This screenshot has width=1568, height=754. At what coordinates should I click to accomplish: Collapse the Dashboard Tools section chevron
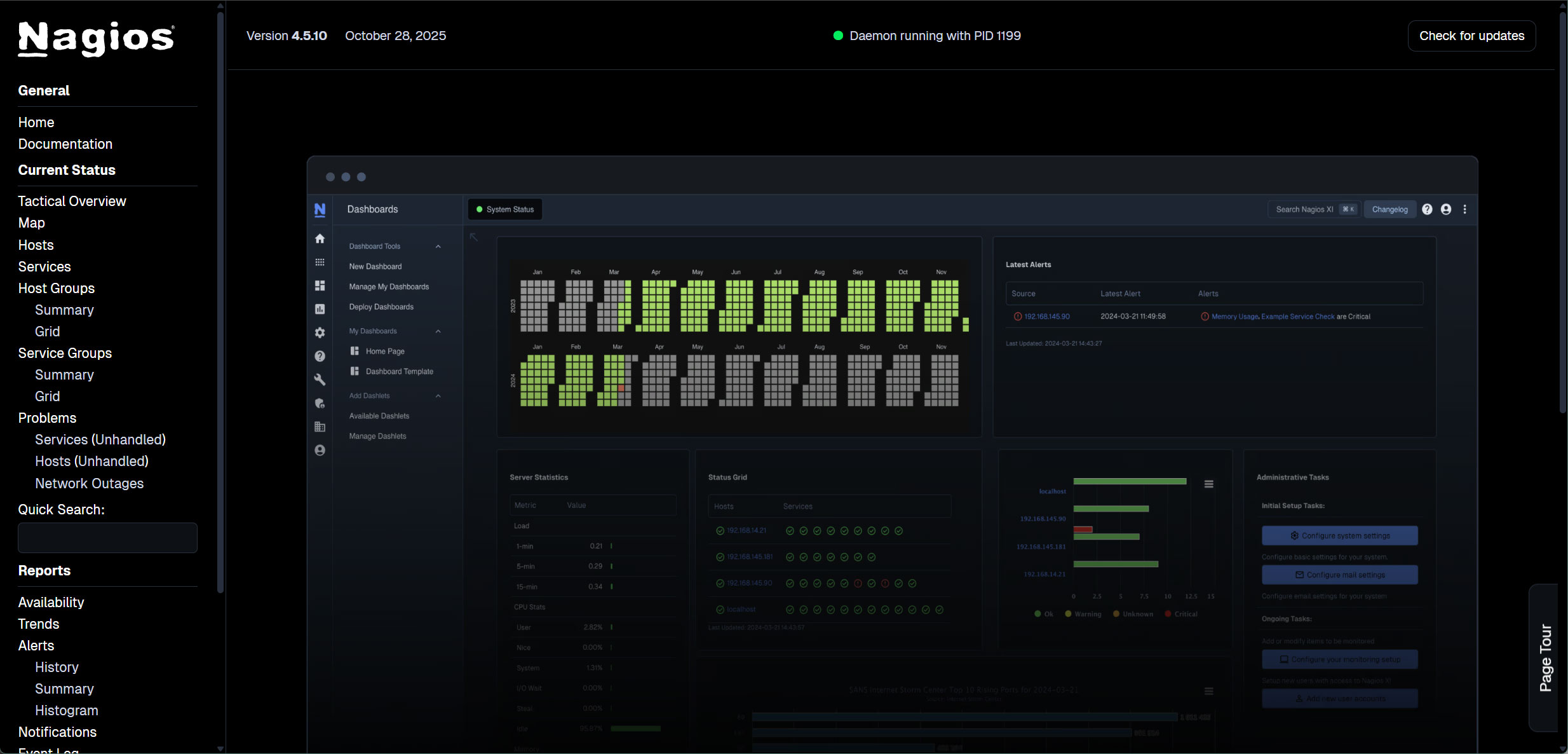(438, 247)
